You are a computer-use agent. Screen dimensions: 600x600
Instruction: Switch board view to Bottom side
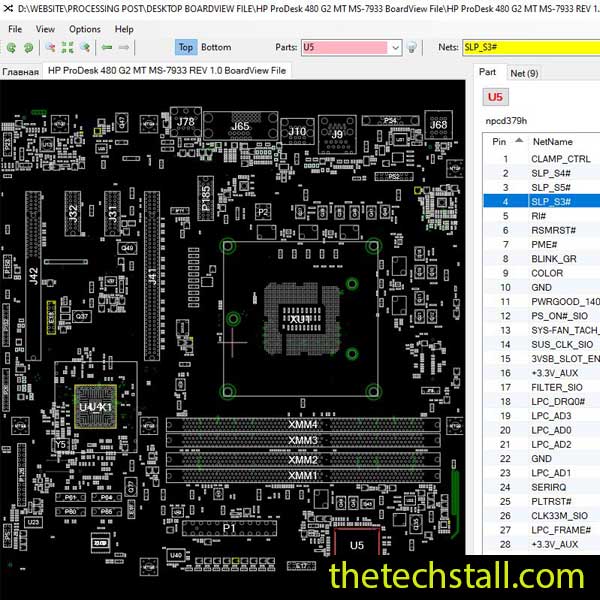point(215,47)
